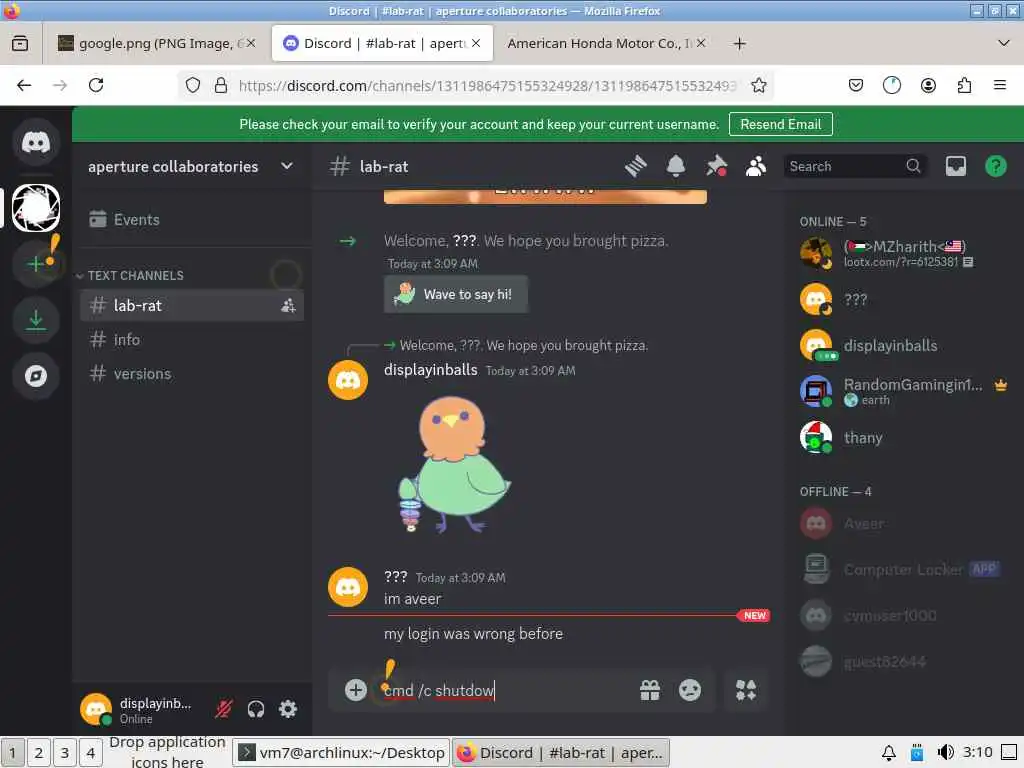Open RandomGamingin1 in the member list
The image size is (1024, 768).
coord(903,391)
